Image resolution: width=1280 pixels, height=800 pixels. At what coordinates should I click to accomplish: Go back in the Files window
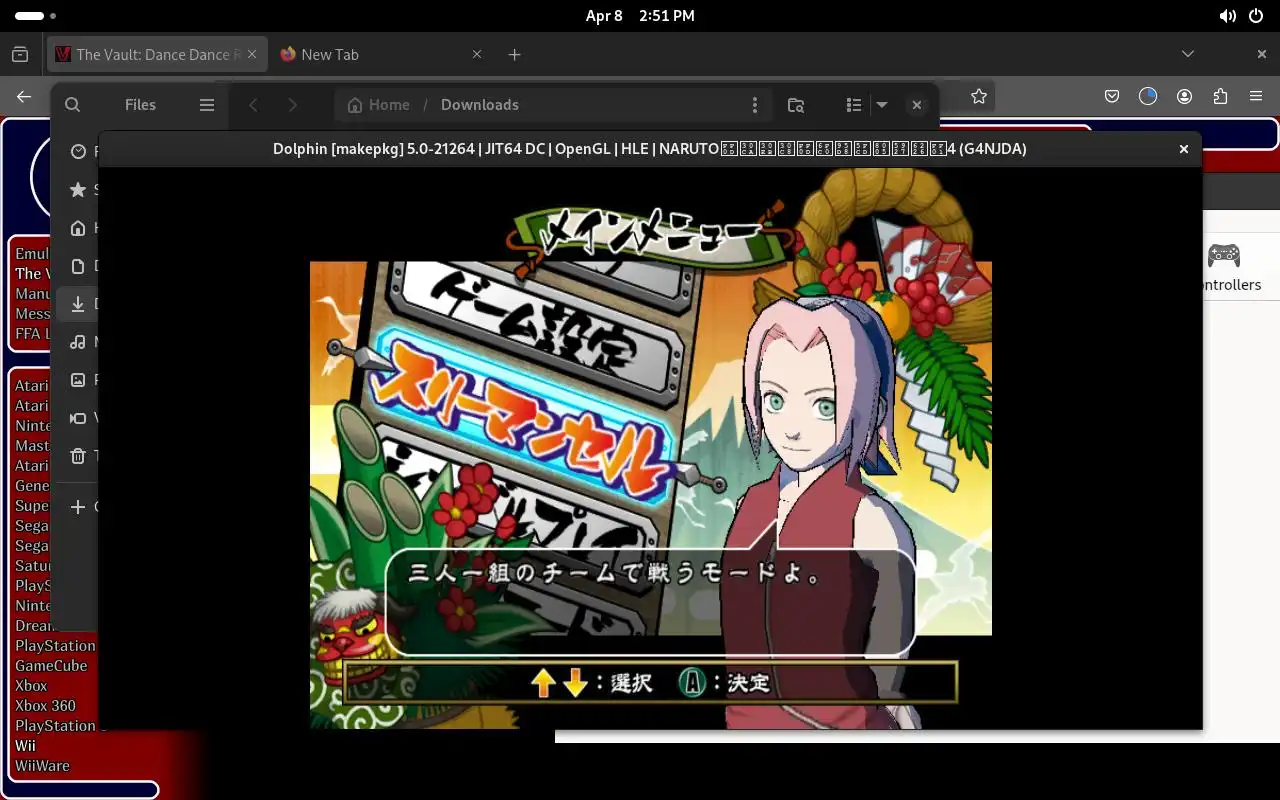point(254,105)
